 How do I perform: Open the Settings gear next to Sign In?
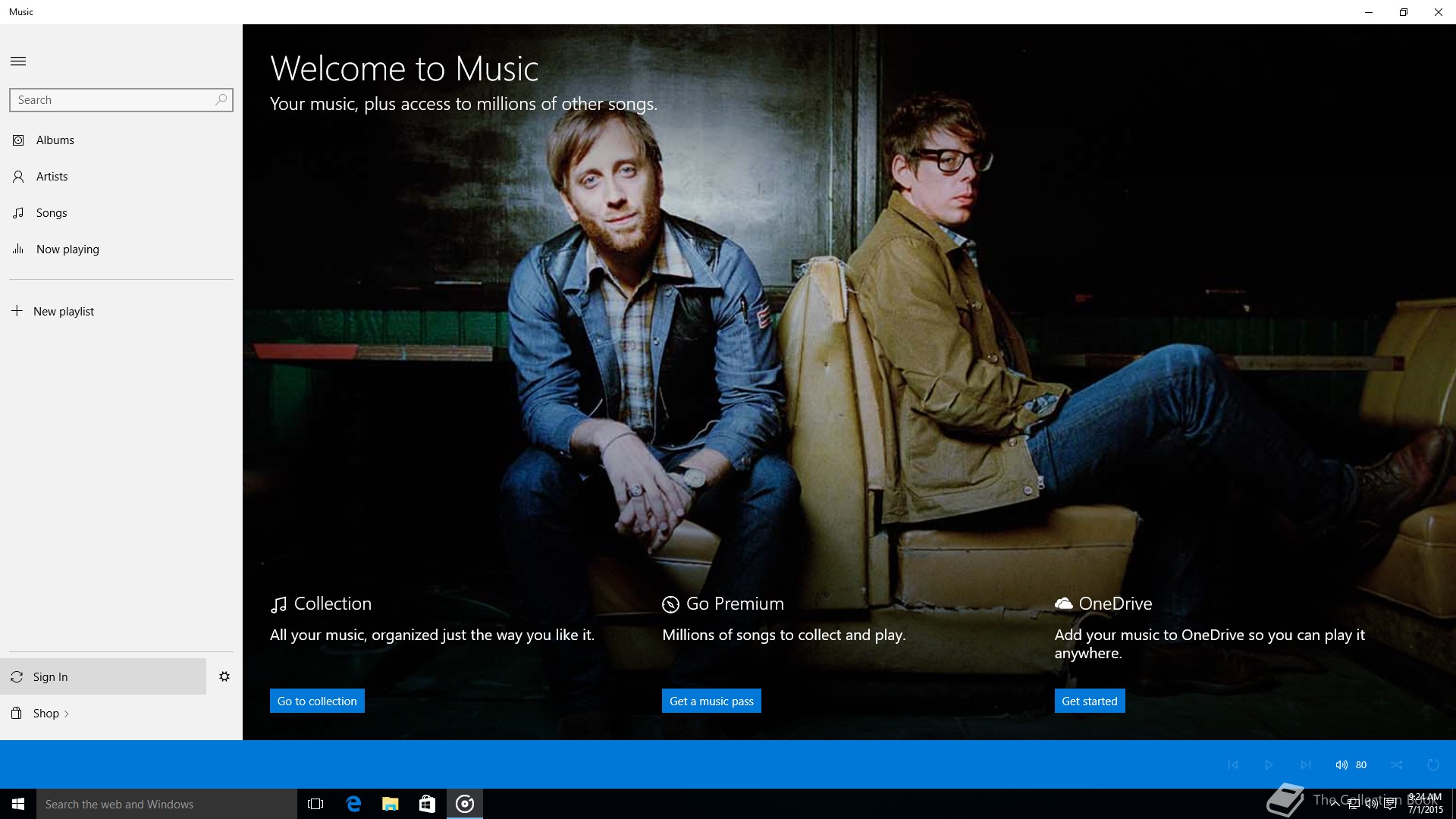click(224, 676)
